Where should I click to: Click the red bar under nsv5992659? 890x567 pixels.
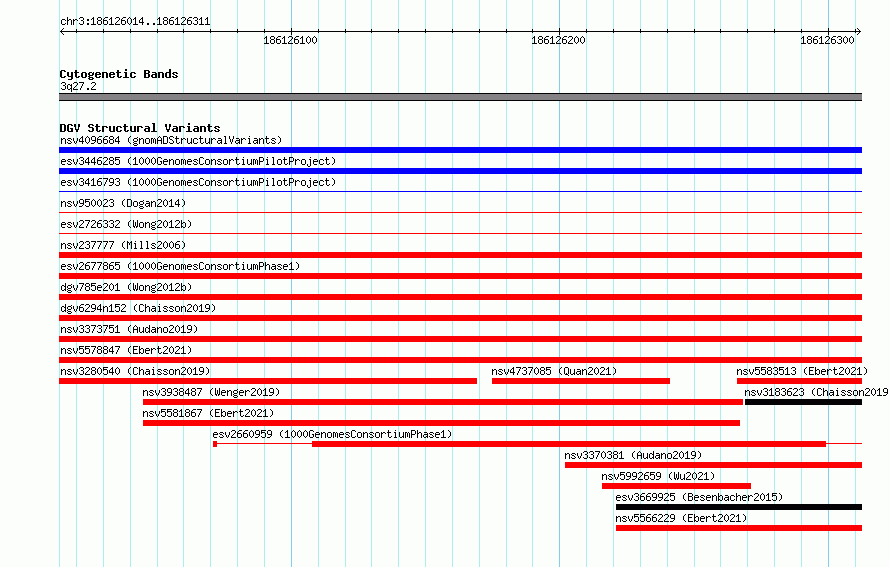(x=677, y=486)
